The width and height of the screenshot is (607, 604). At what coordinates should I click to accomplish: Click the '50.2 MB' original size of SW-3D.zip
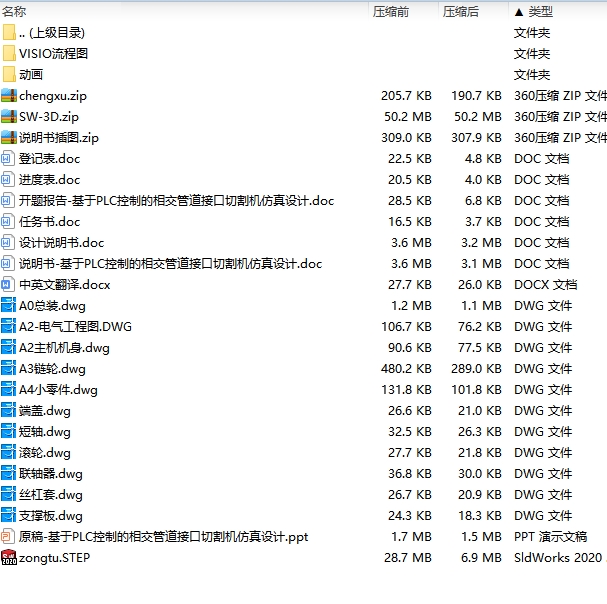[408, 117]
